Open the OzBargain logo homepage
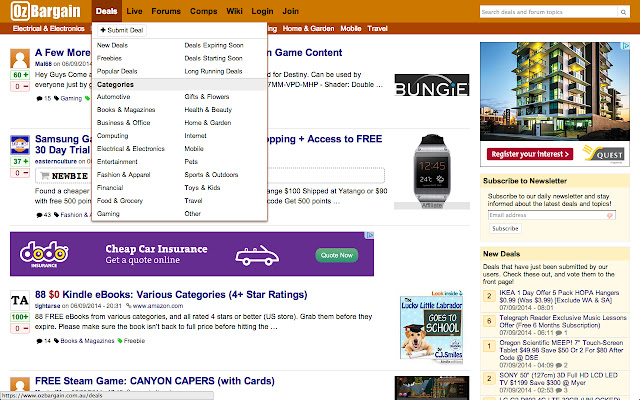This screenshot has width=640, height=400. (x=45, y=11)
